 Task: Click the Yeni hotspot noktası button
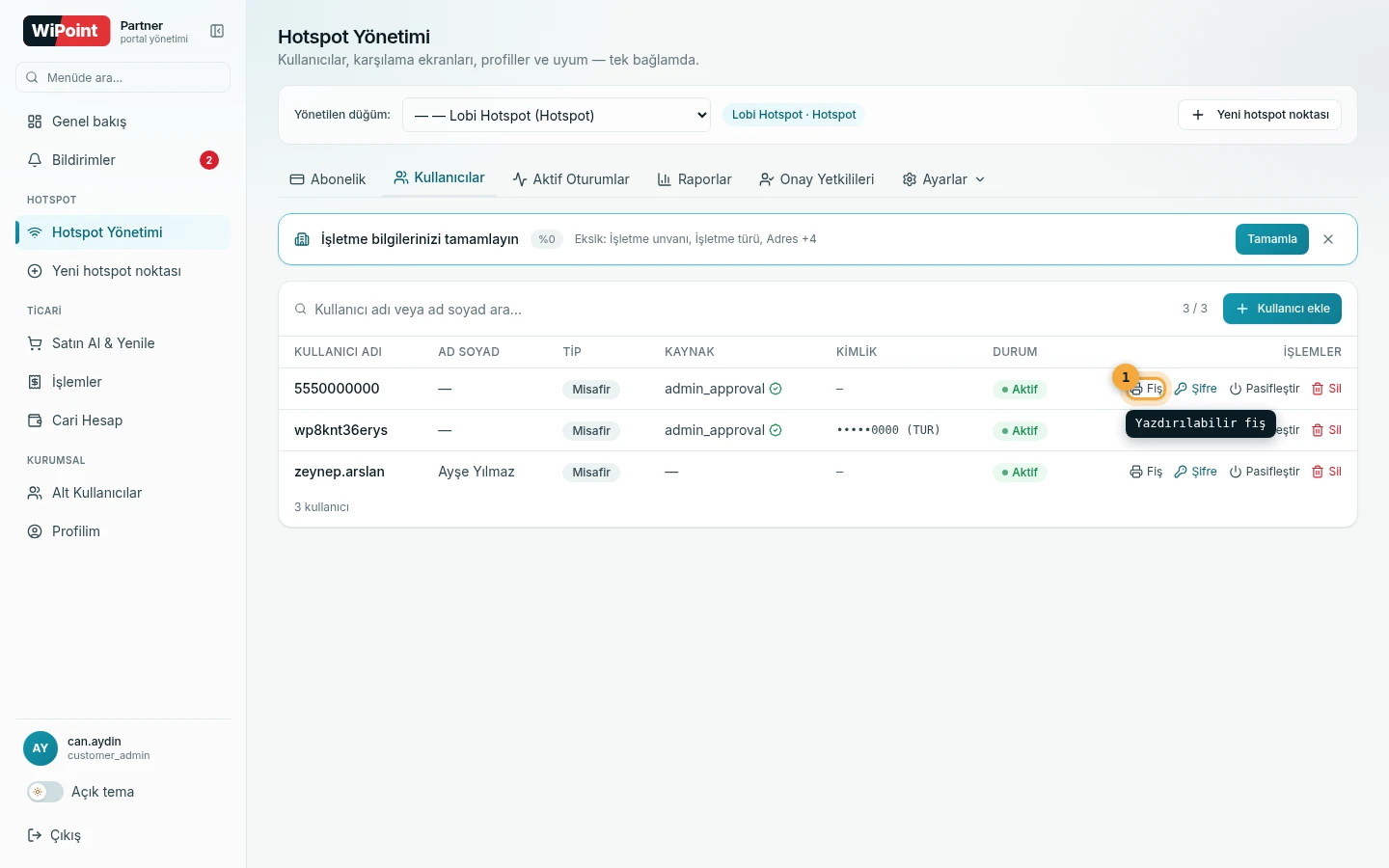[x=1260, y=115]
